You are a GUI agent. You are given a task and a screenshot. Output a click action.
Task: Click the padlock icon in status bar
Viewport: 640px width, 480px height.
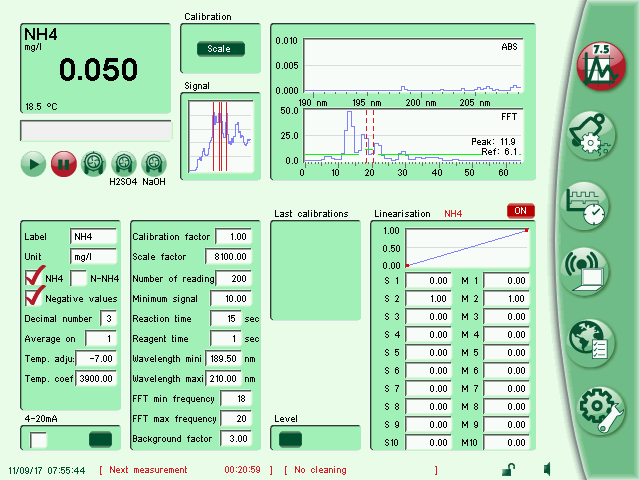pyautogui.click(x=508, y=469)
